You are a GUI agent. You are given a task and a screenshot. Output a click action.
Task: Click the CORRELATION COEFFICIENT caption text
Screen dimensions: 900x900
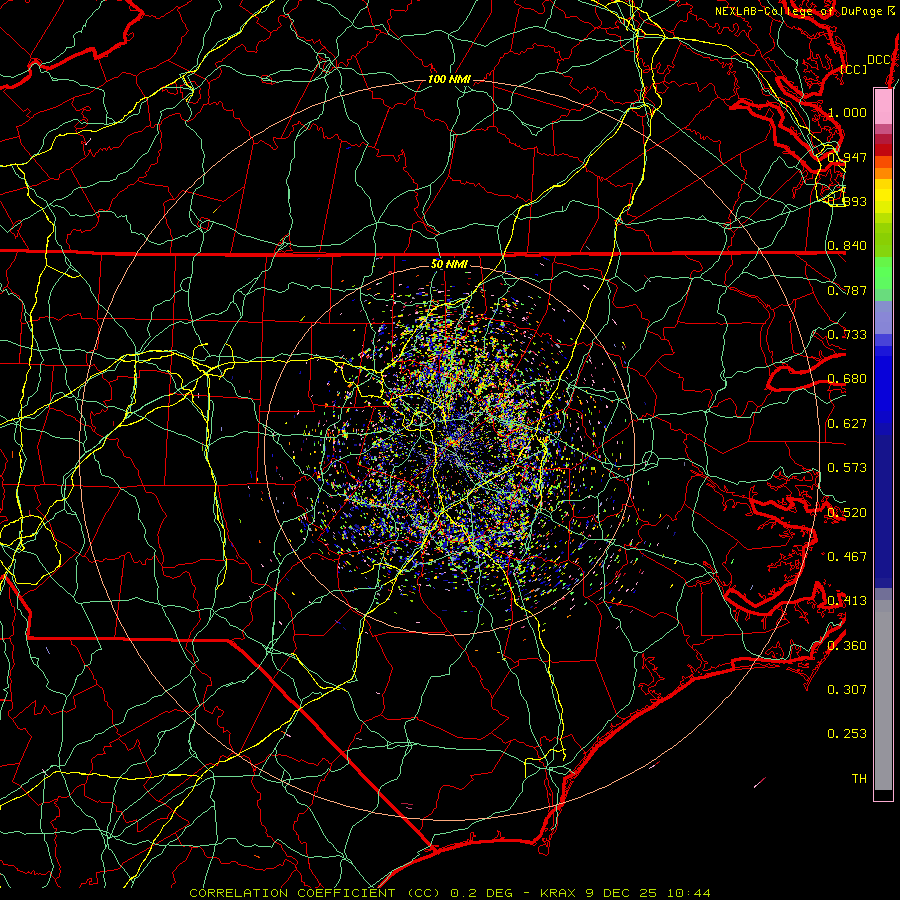pyautogui.click(x=292, y=893)
